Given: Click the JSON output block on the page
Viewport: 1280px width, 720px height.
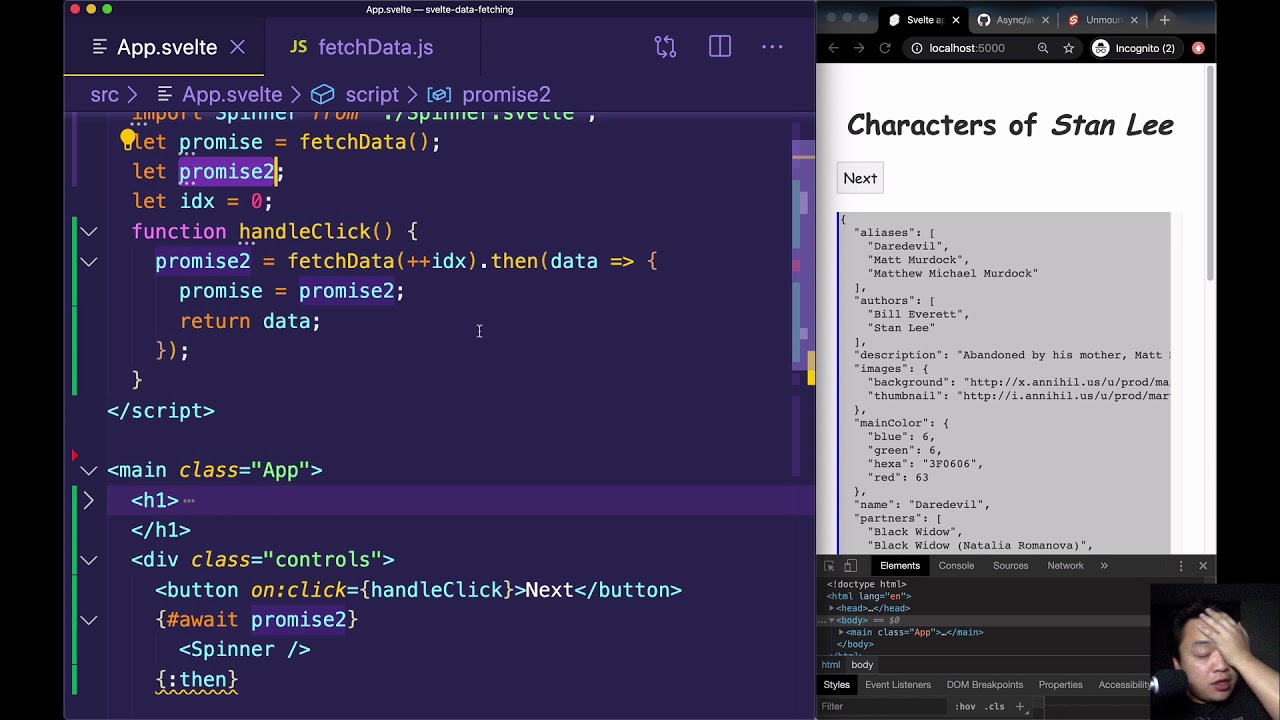Looking at the screenshot, I should (1003, 382).
